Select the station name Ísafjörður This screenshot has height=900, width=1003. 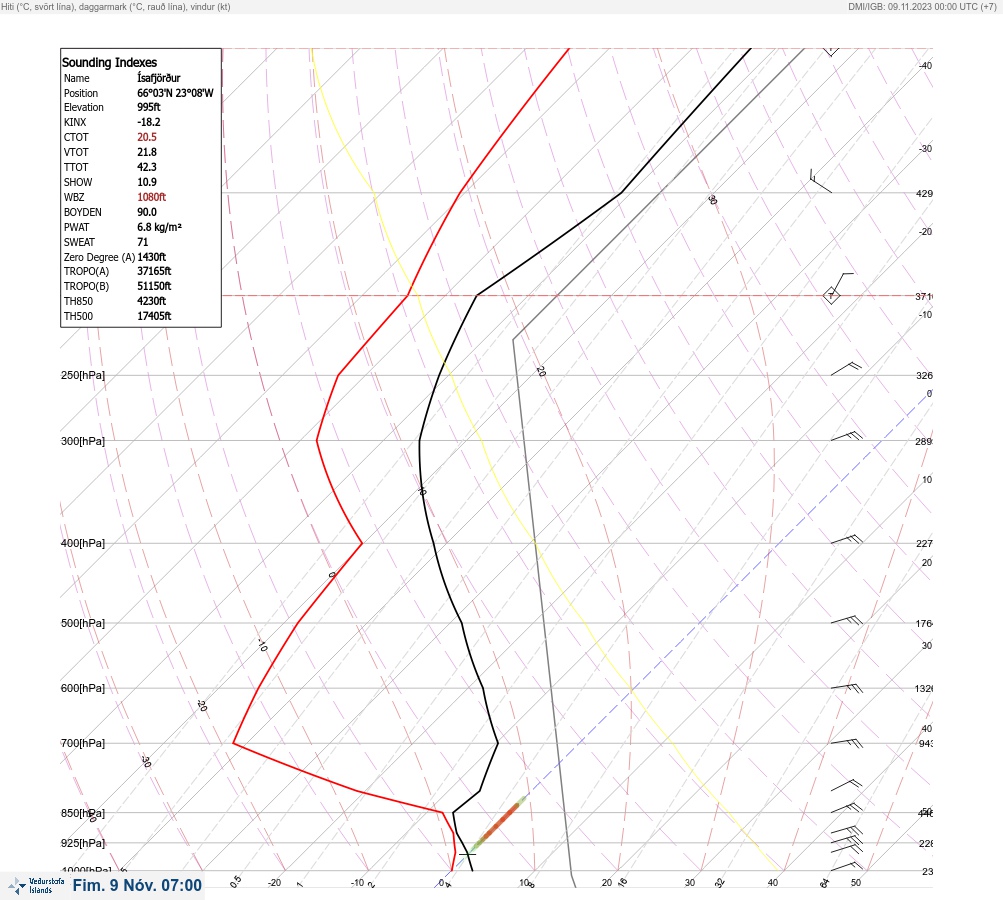(159, 78)
